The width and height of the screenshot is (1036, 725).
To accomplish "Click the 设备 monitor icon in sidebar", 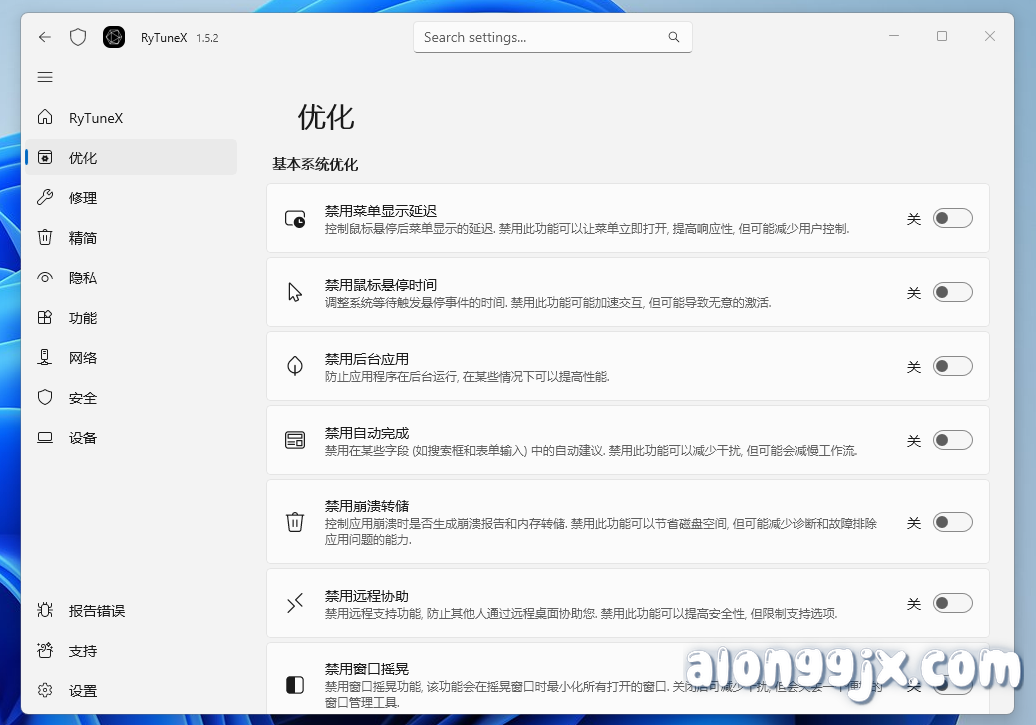I will pyautogui.click(x=45, y=437).
